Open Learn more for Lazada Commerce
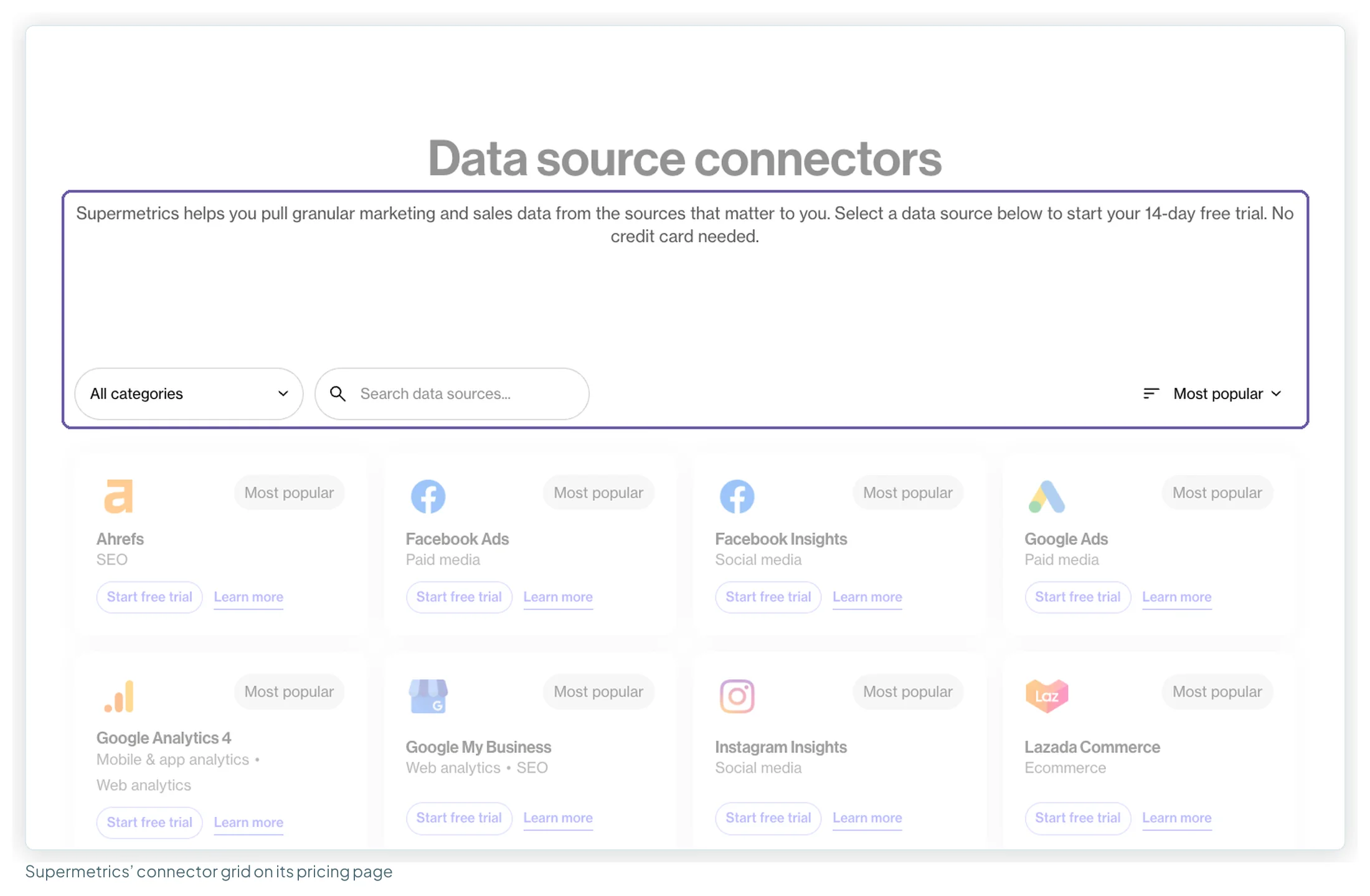The width and height of the screenshot is (1370, 896). click(x=1176, y=818)
